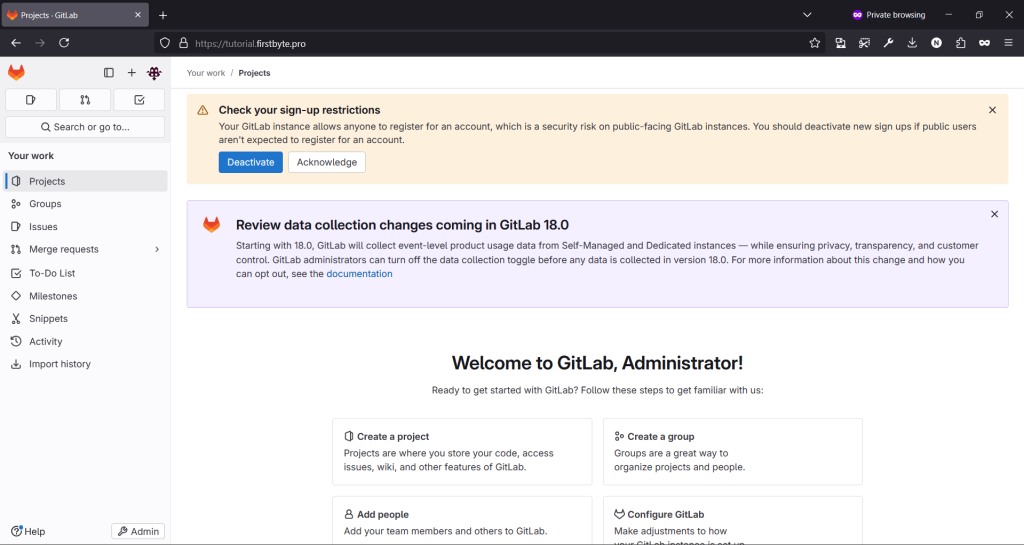This screenshot has width=1024, height=545.
Task: Open merge requests shortcut icon
Action: click(x=85, y=100)
